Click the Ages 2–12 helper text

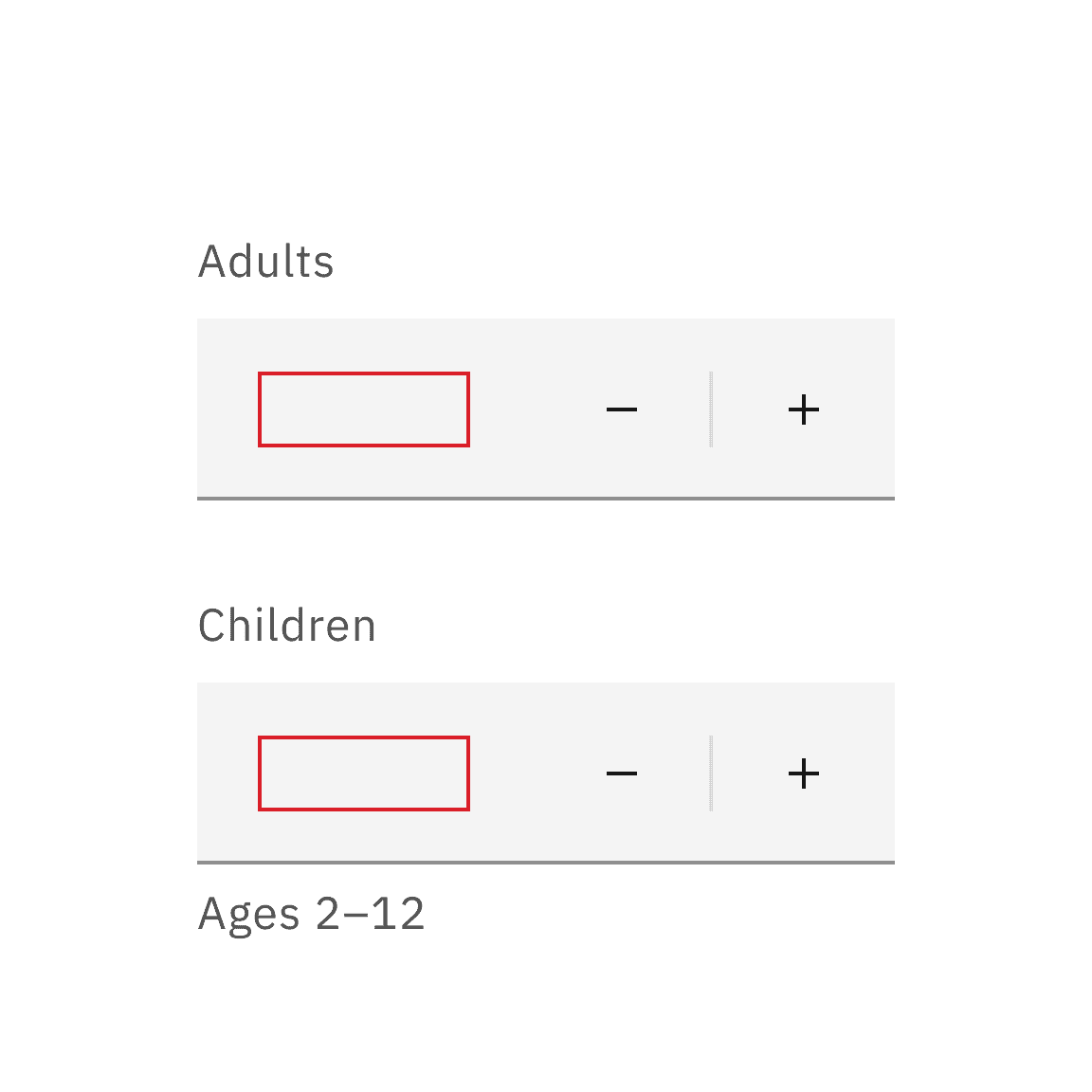(314, 913)
